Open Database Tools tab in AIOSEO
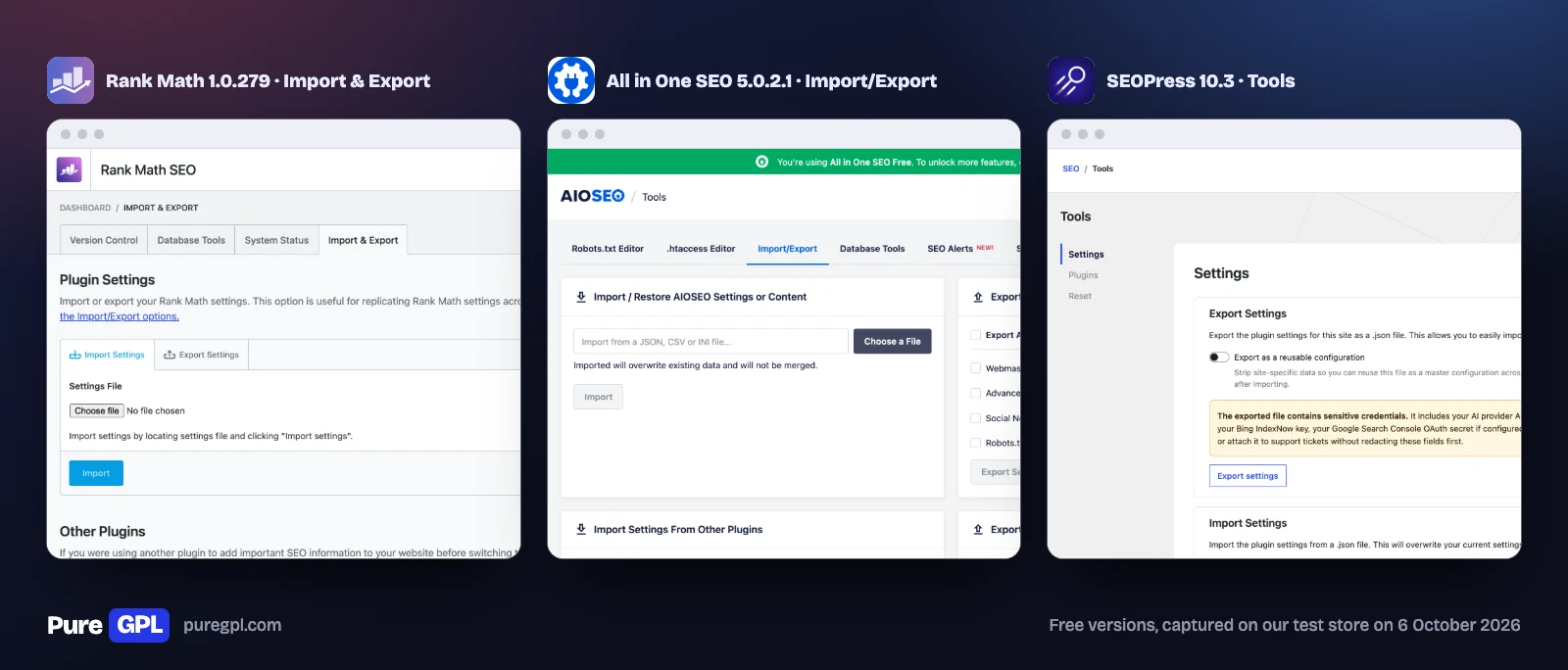The image size is (1568, 670). [872, 249]
